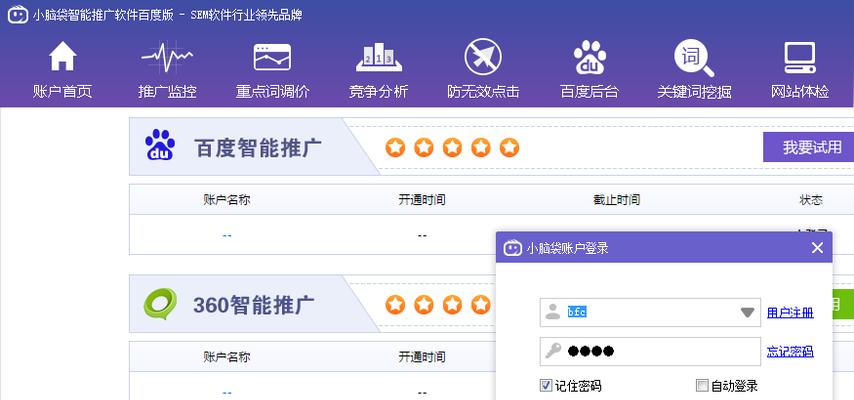Open 网站体检 computer icon
This screenshot has width=854, height=400.
point(800,57)
